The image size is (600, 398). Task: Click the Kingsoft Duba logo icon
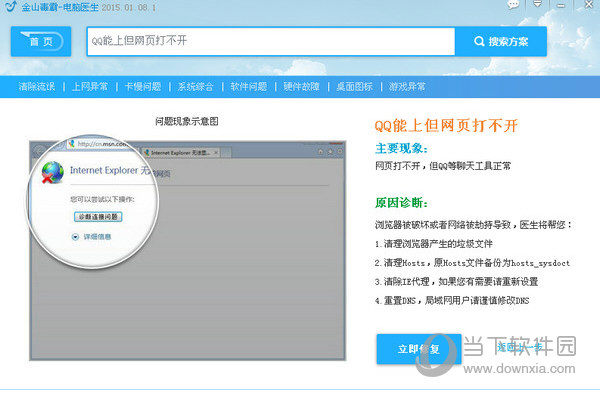pos(11,7)
